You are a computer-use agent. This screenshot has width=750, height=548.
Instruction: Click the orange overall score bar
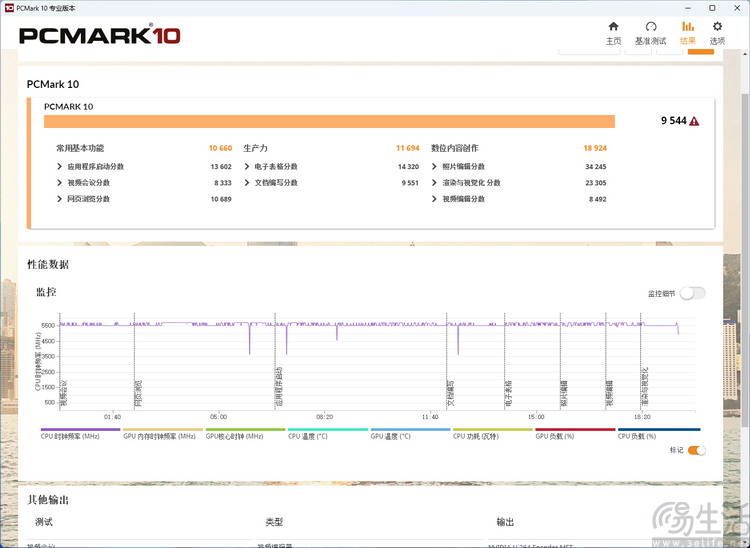pyautogui.click(x=329, y=121)
